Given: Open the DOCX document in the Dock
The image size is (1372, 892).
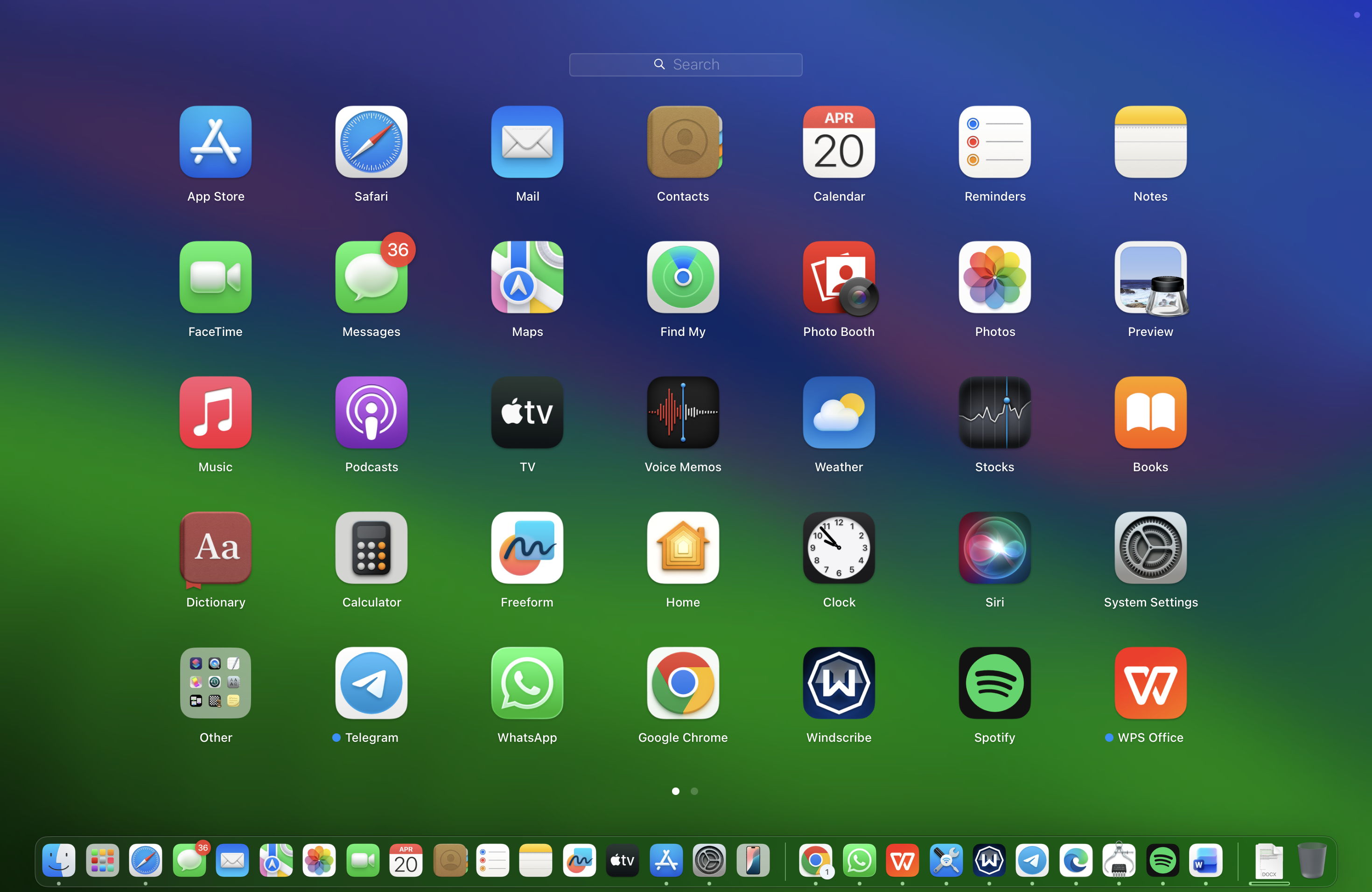Looking at the screenshot, I should [x=1269, y=861].
